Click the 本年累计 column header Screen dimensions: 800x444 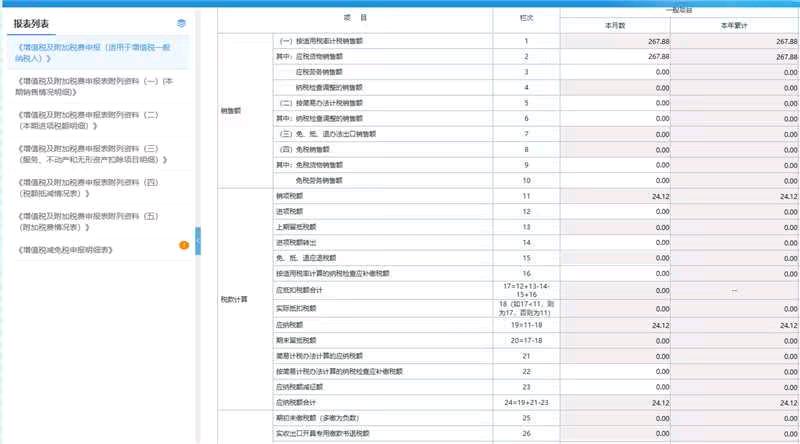pyautogui.click(x=734, y=26)
